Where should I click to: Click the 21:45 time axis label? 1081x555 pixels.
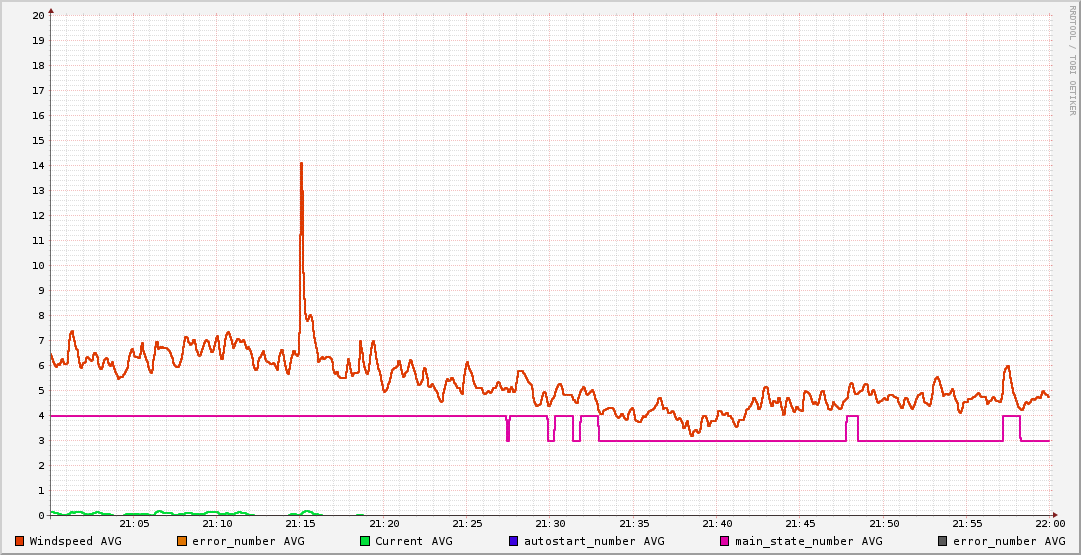[x=800, y=524]
